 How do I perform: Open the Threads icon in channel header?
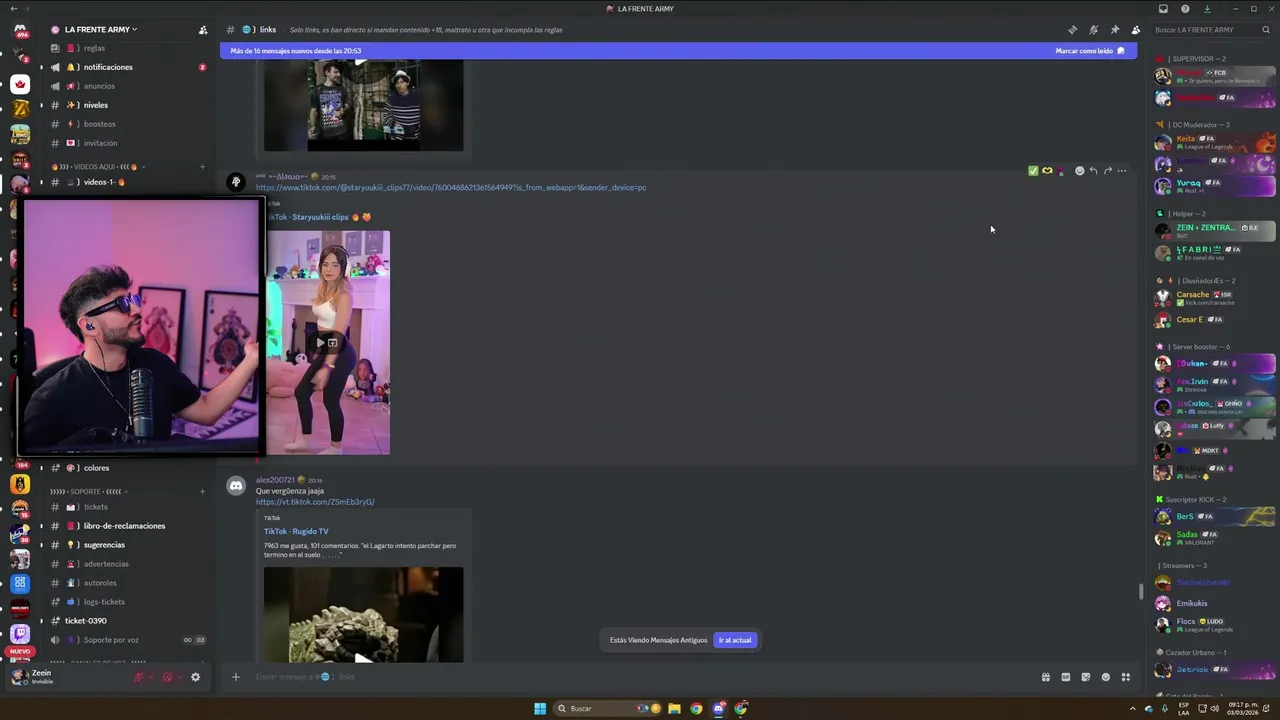1072,30
